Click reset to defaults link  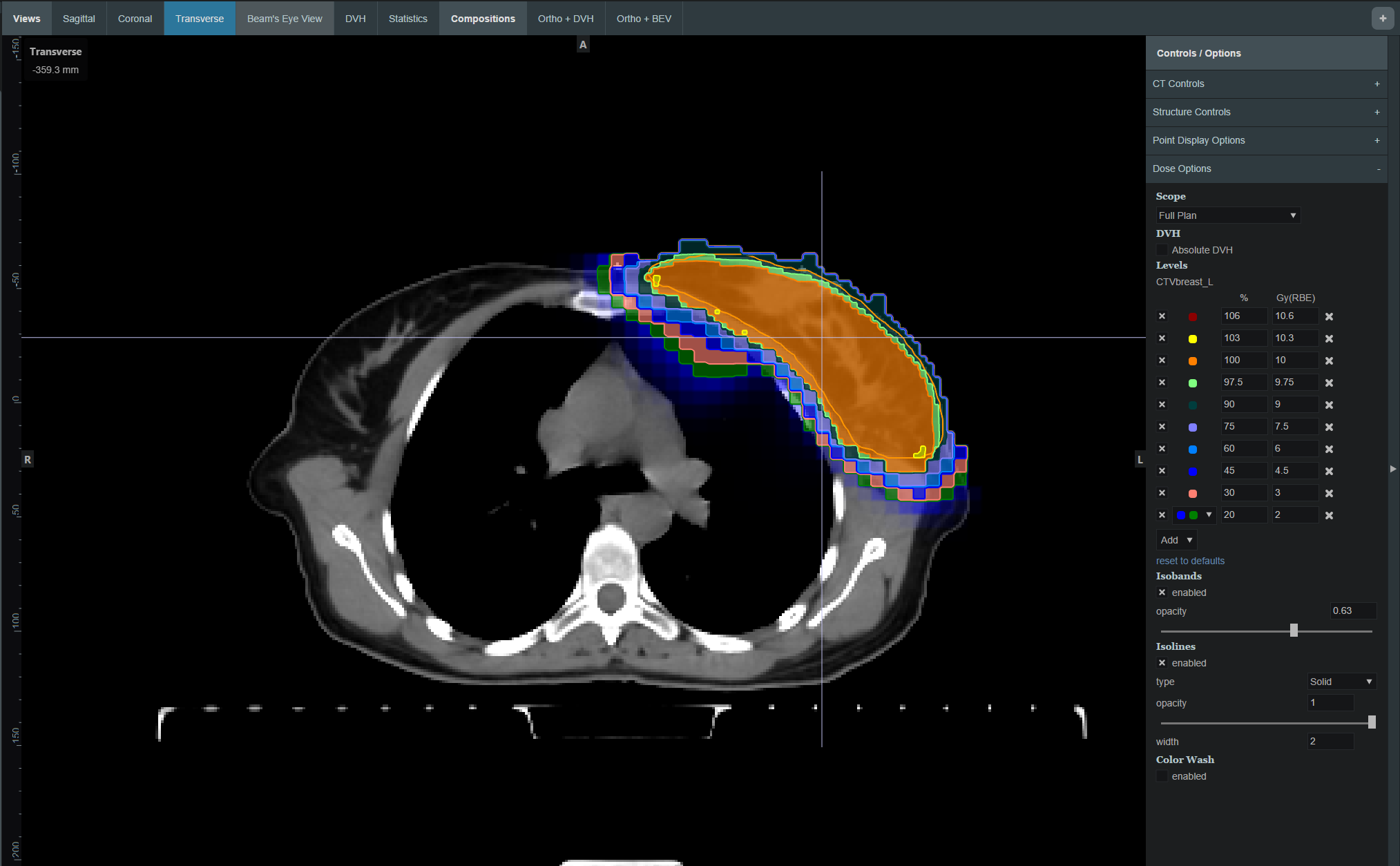tap(1190, 561)
